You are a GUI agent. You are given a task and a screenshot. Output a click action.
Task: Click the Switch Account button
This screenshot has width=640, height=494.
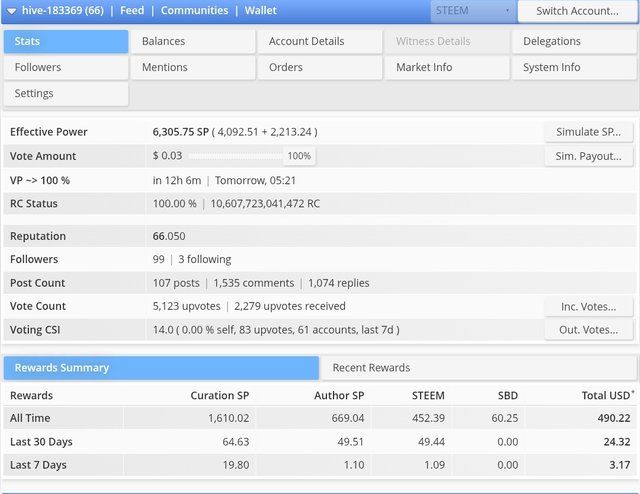(577, 11)
